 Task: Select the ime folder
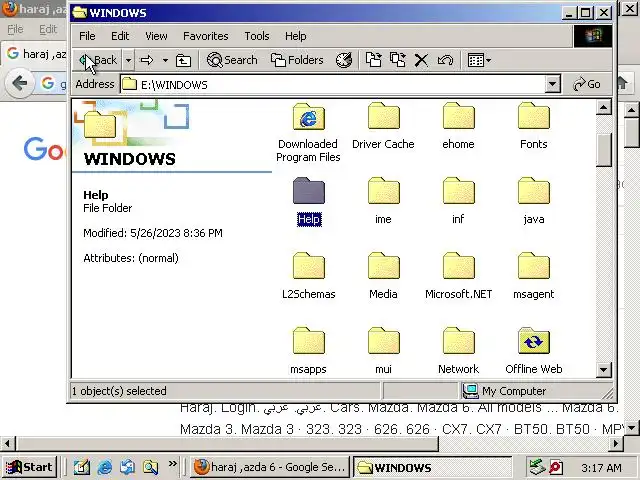click(383, 201)
